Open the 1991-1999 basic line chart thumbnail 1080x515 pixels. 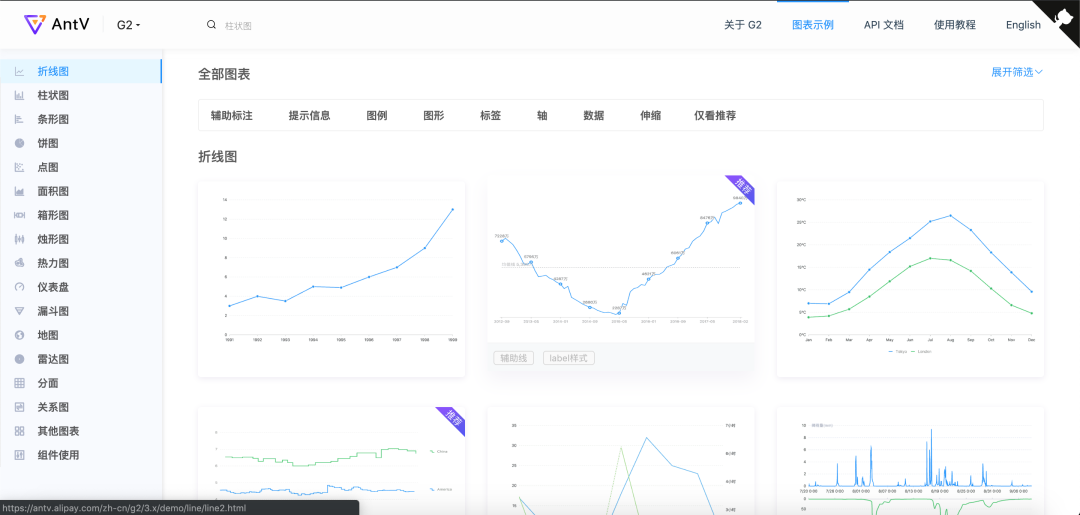(331, 279)
